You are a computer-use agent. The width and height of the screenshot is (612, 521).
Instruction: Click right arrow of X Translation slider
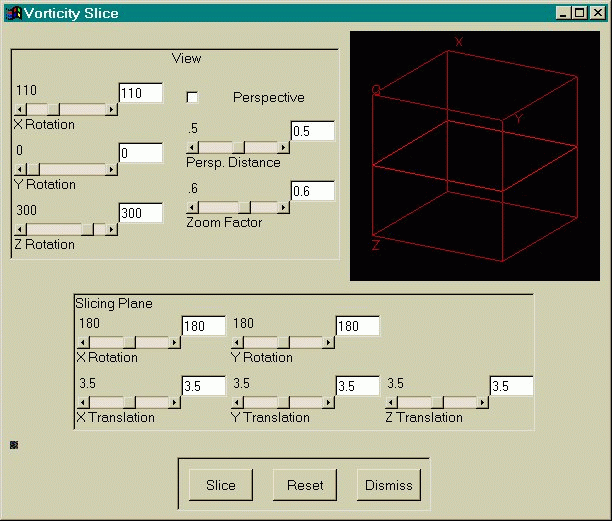[174, 402]
